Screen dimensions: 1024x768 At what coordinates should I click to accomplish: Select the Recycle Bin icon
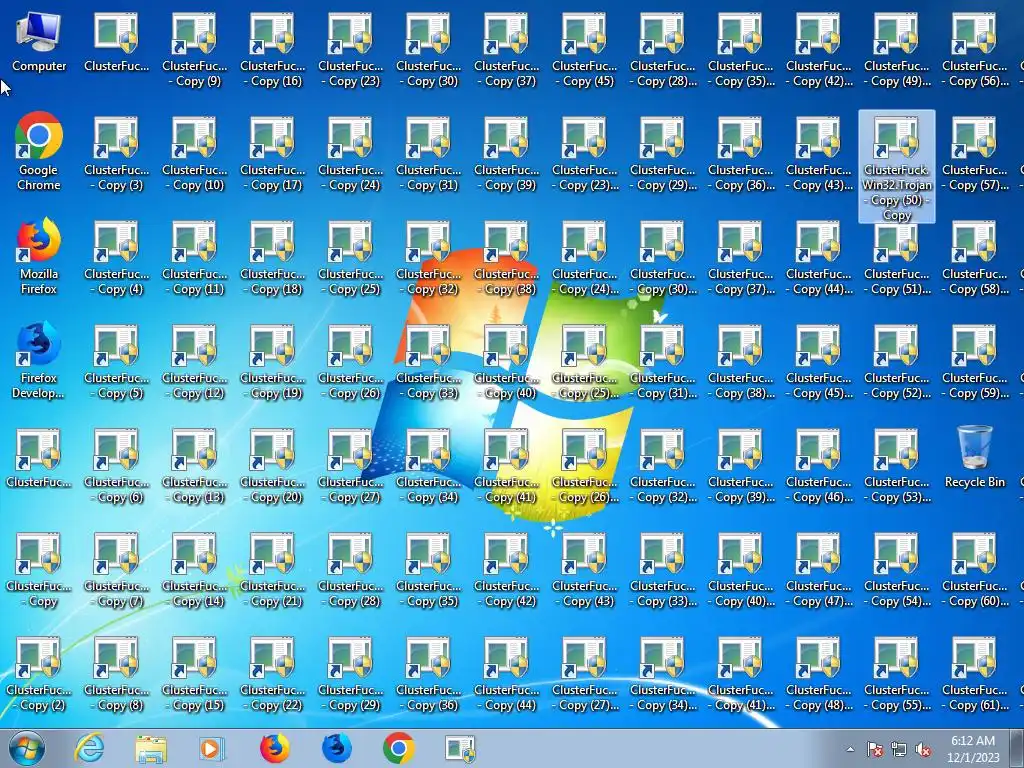coord(974,457)
